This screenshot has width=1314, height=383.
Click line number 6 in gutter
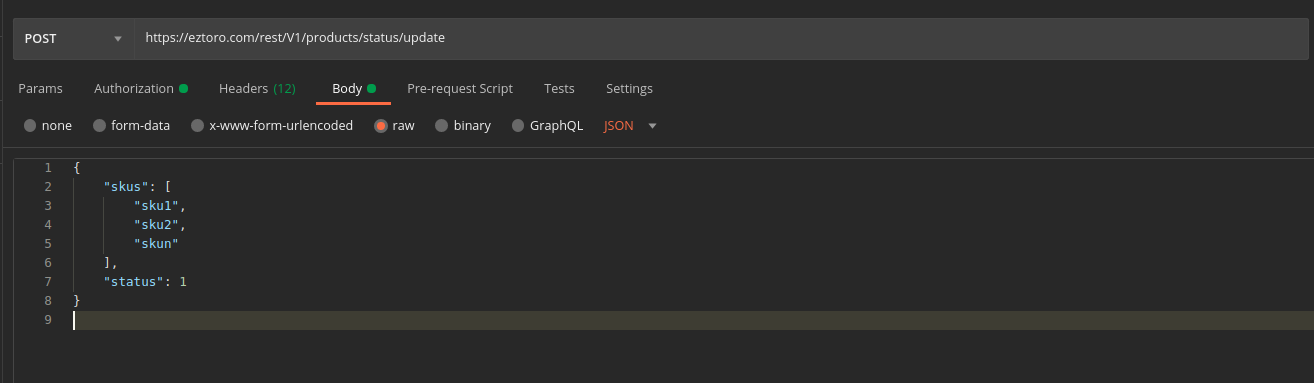47,262
